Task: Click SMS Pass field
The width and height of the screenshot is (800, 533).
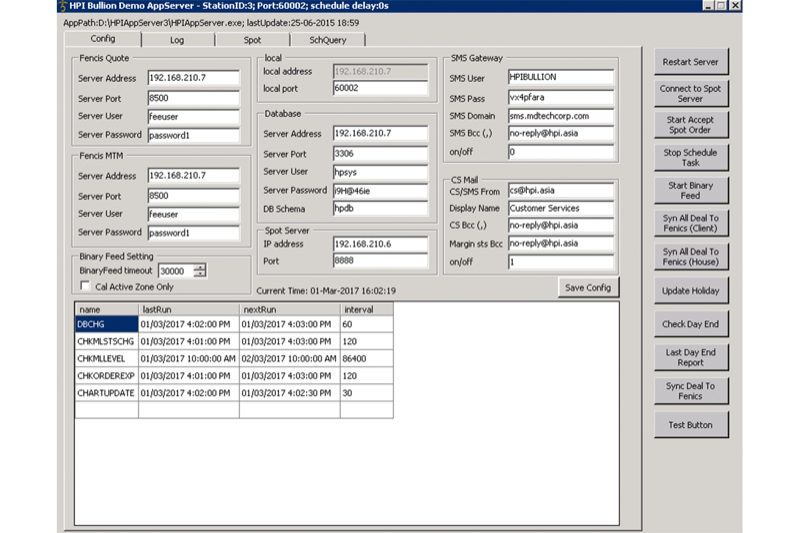Action: click(561, 97)
